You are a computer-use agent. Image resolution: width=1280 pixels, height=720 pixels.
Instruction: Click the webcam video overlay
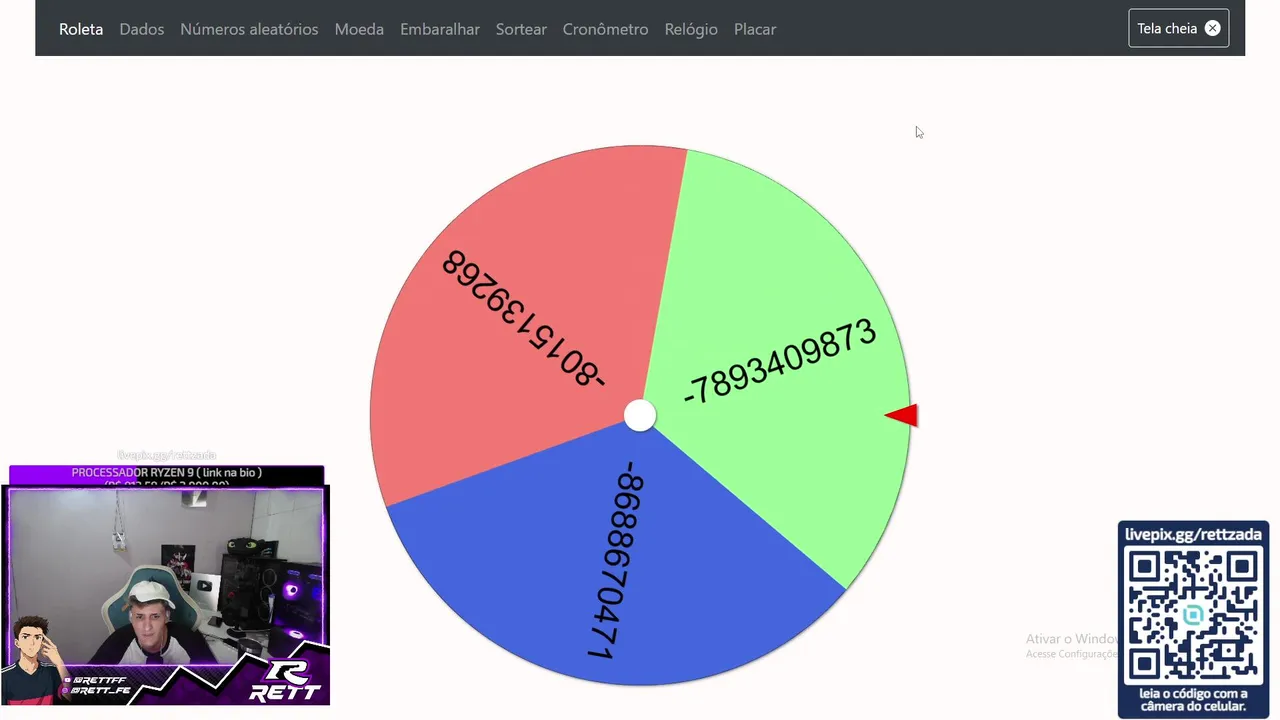tap(166, 577)
